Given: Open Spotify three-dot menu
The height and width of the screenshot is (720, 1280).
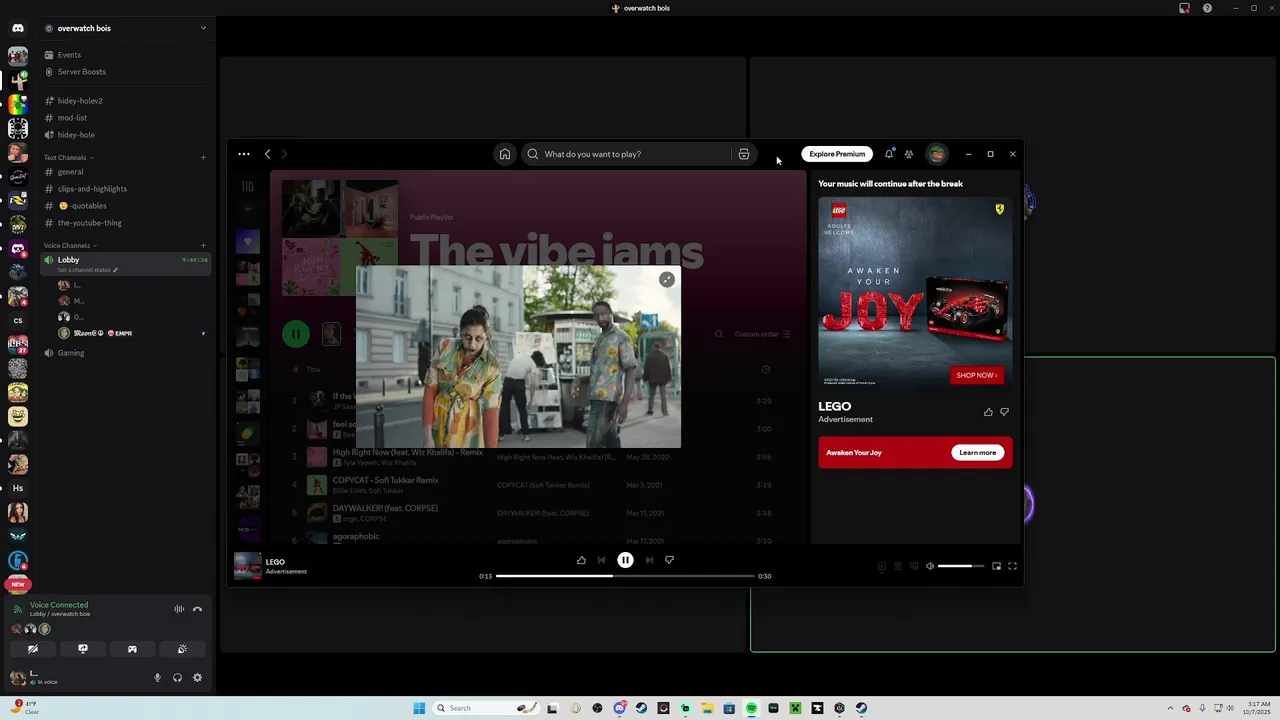Looking at the screenshot, I should tap(244, 154).
